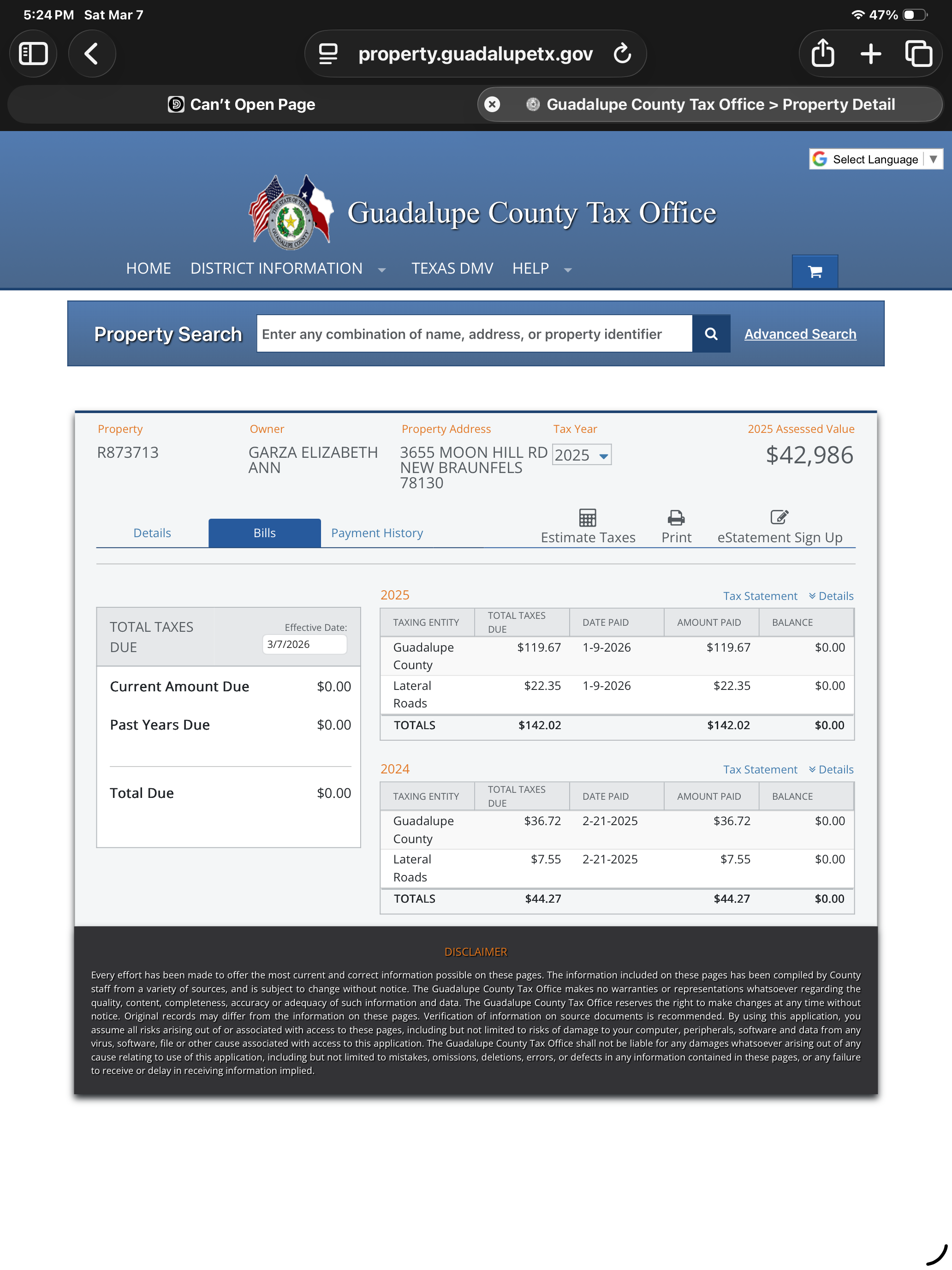
Task: Close the Guadalupe County Tax Office tab
Action: (x=492, y=104)
